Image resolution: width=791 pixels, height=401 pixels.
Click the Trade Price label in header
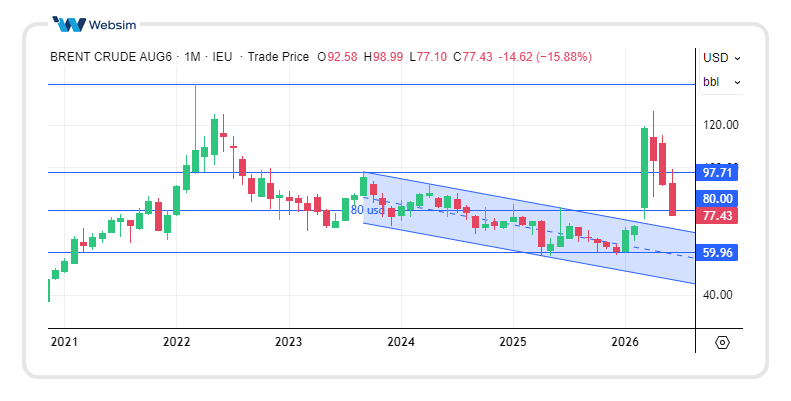click(x=278, y=57)
